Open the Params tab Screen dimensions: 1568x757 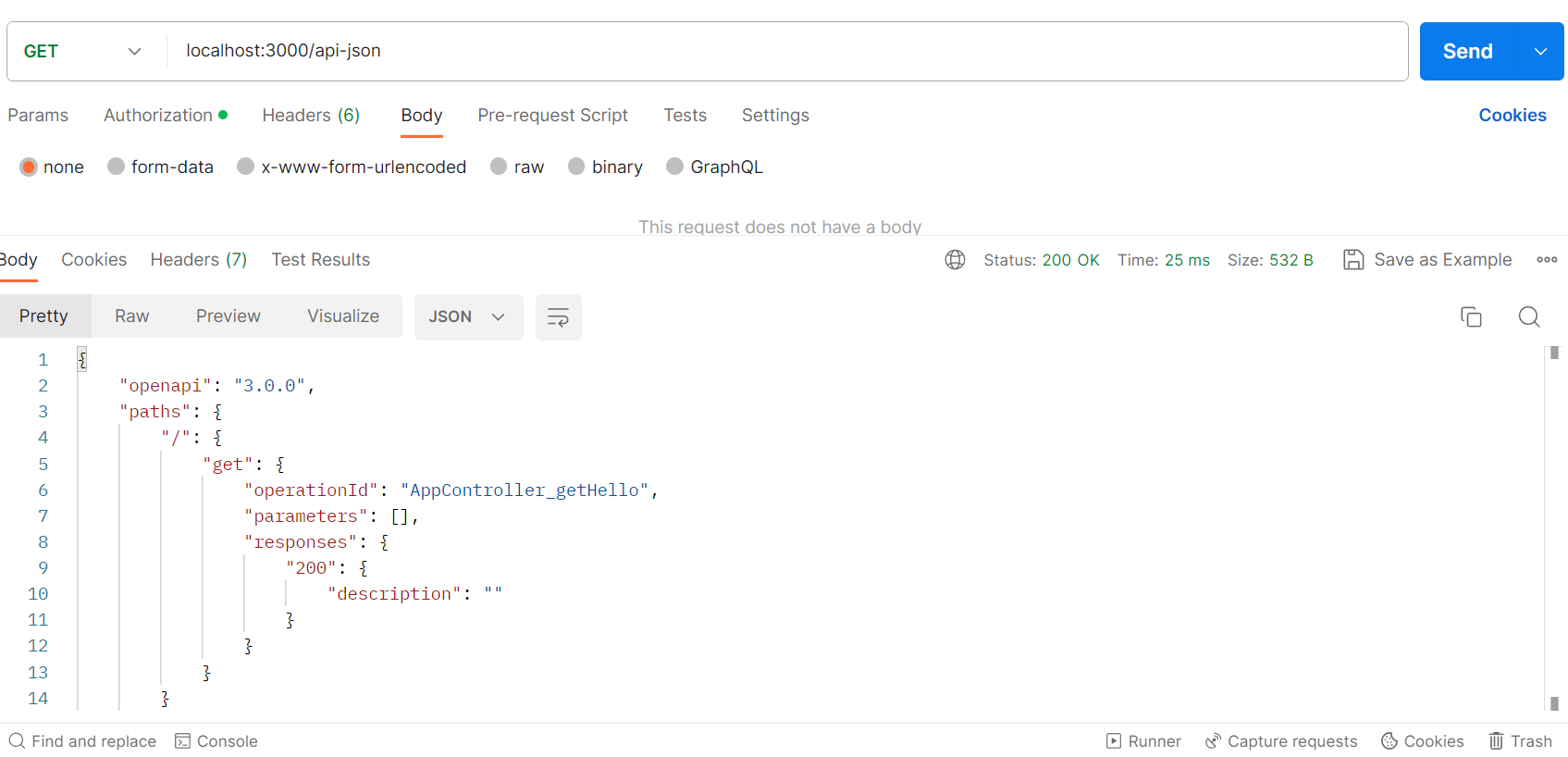pos(38,115)
